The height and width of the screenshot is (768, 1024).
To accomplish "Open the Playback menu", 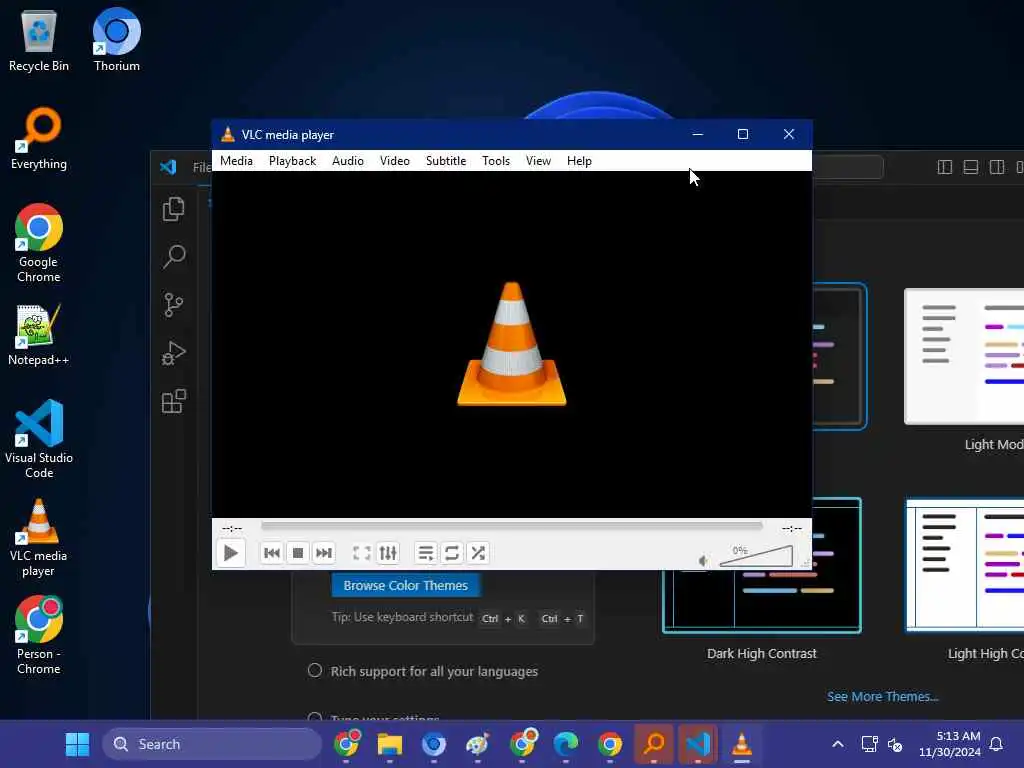I will (x=293, y=161).
